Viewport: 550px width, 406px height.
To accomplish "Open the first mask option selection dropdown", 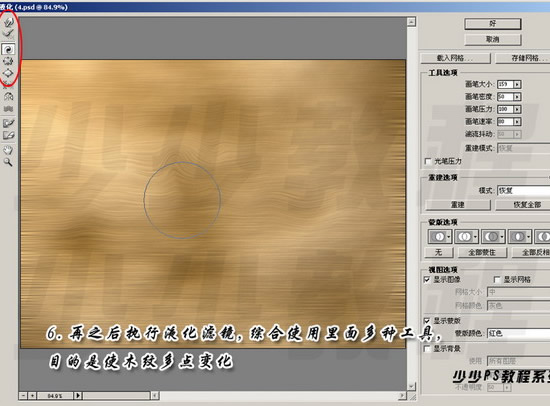I will point(449,237).
